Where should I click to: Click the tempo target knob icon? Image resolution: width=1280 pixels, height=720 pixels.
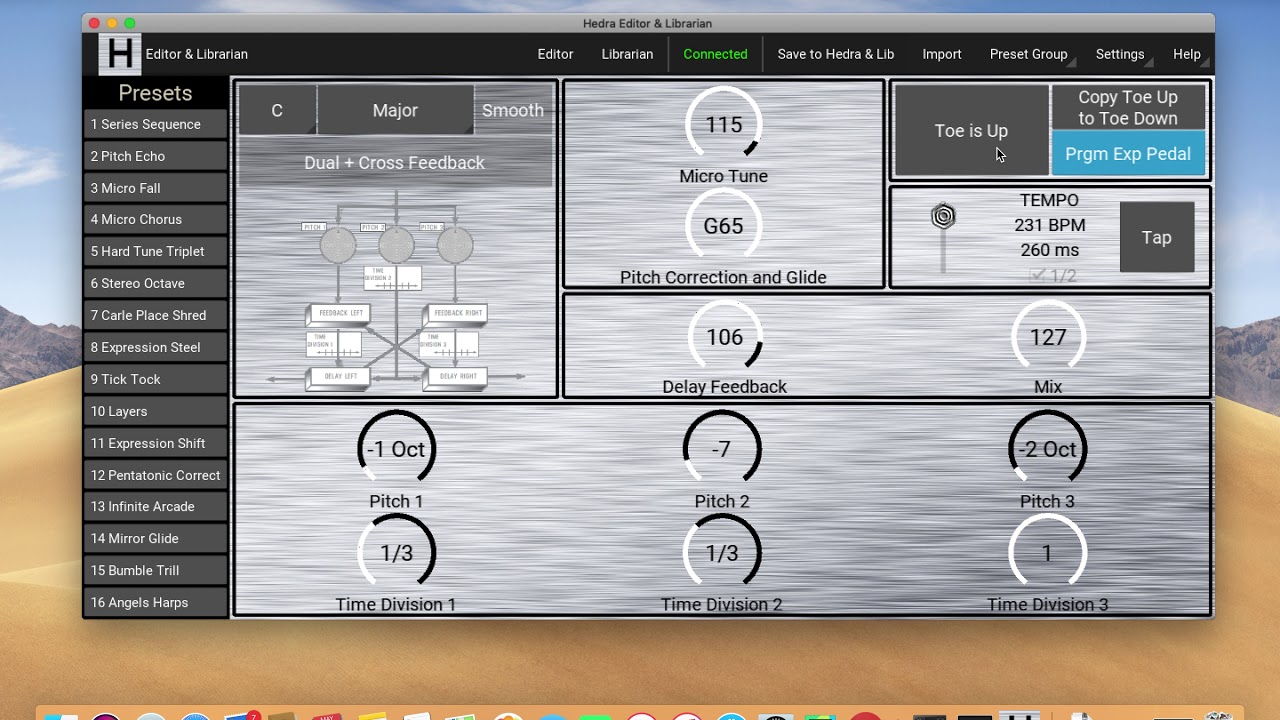pos(943,216)
